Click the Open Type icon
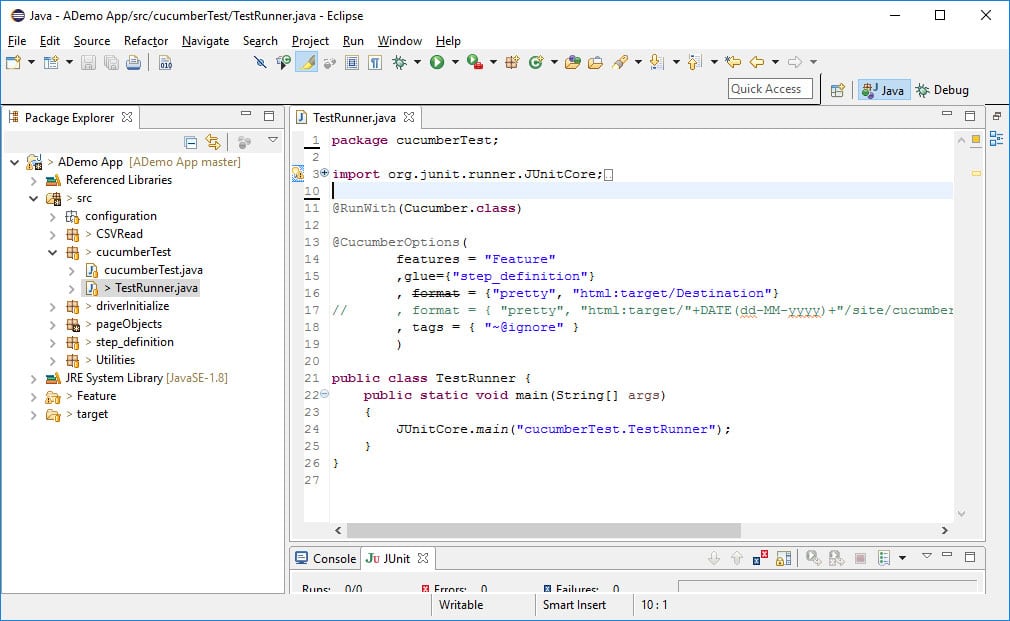This screenshot has width=1010, height=621. point(573,62)
